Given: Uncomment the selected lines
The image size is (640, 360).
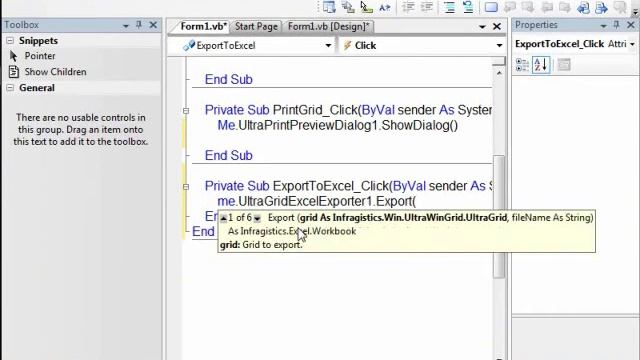Looking at the screenshot, I should [x=468, y=7].
